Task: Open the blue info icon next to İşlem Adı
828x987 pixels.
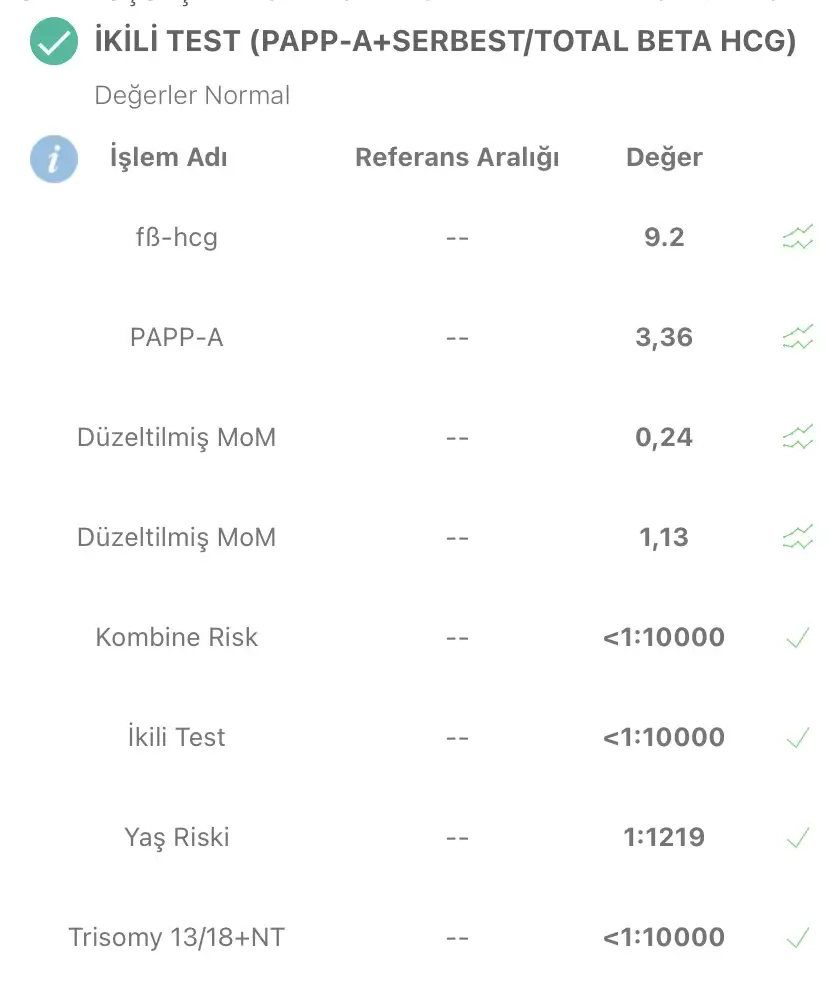Action: point(54,159)
